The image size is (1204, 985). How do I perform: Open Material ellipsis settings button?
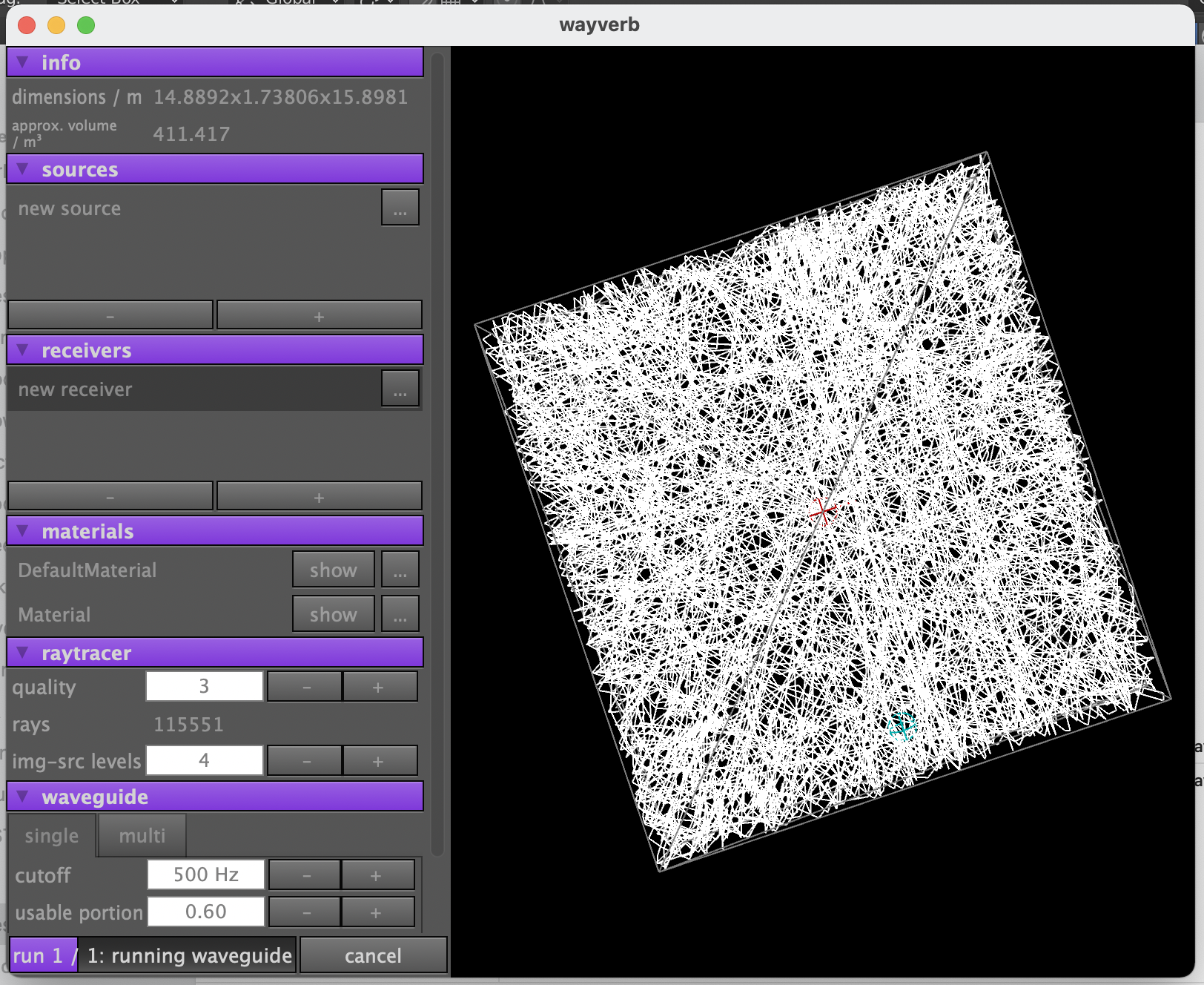click(400, 614)
